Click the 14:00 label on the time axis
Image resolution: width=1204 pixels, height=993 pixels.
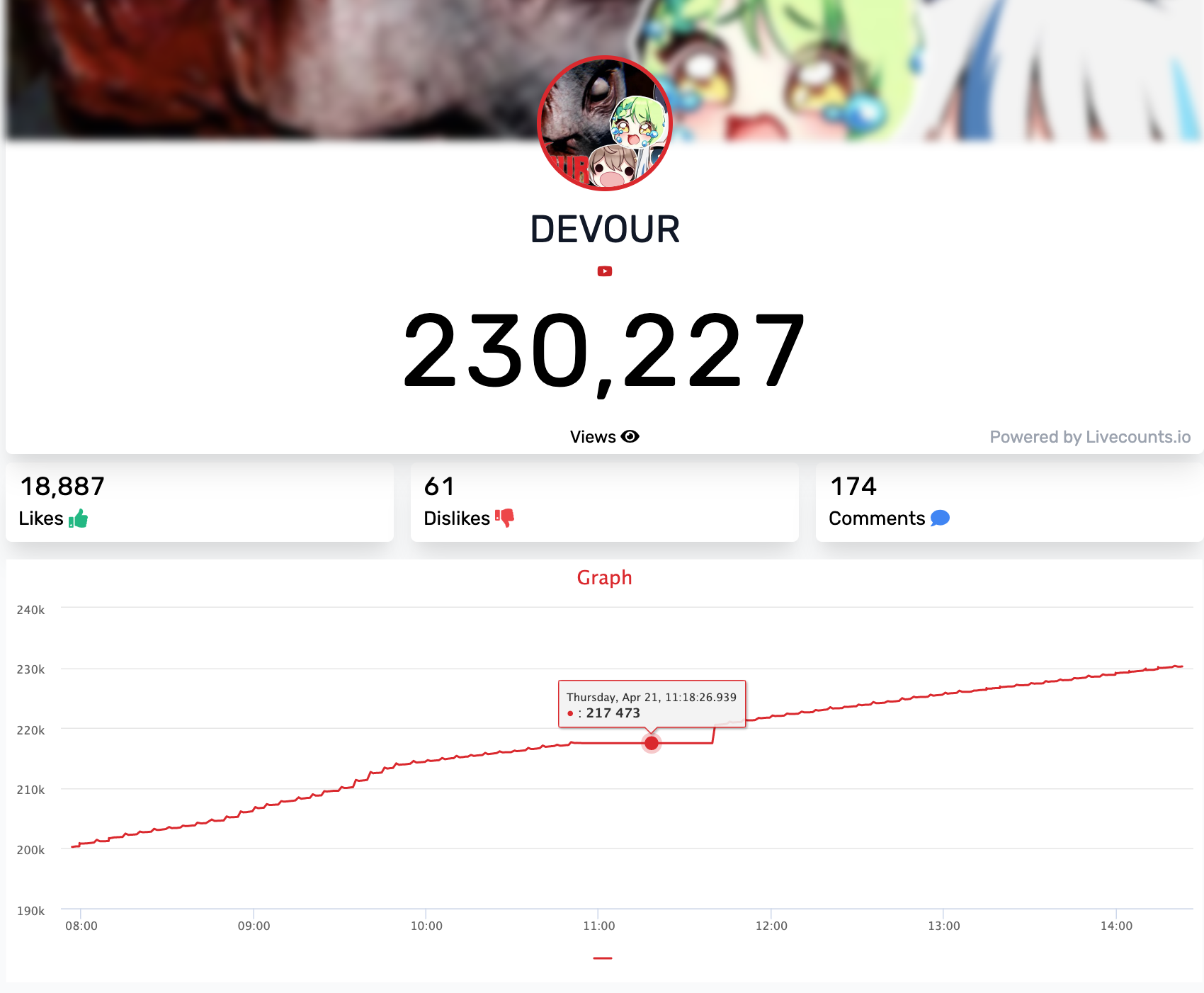pyautogui.click(x=1116, y=926)
